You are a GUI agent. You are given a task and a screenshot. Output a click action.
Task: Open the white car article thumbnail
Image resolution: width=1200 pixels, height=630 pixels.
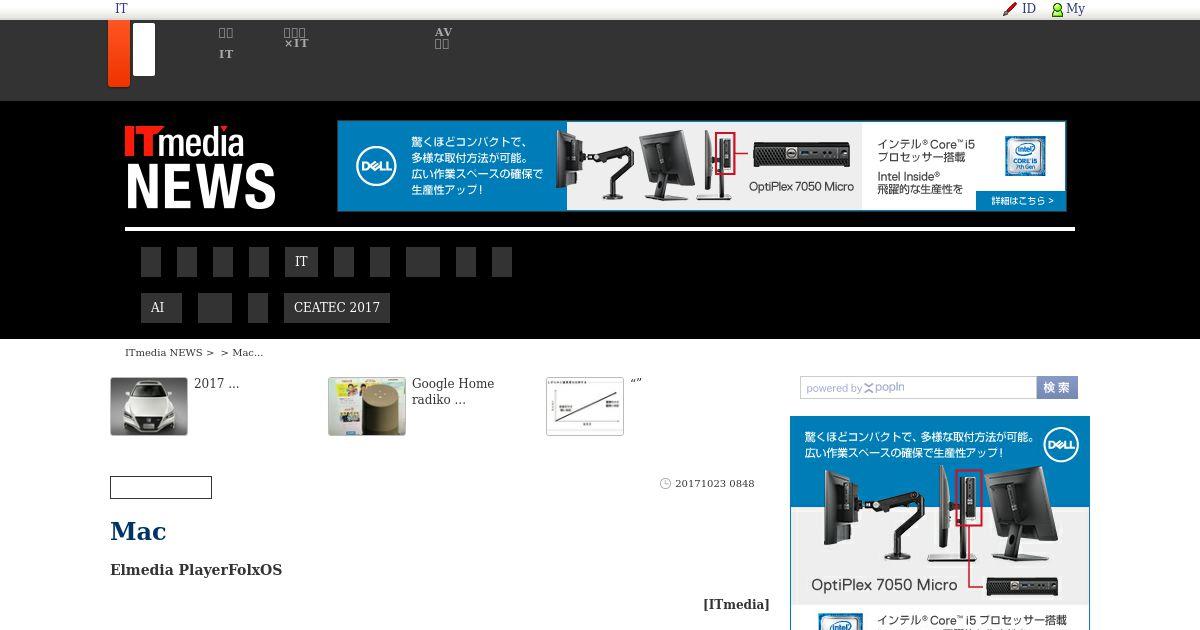(x=149, y=406)
